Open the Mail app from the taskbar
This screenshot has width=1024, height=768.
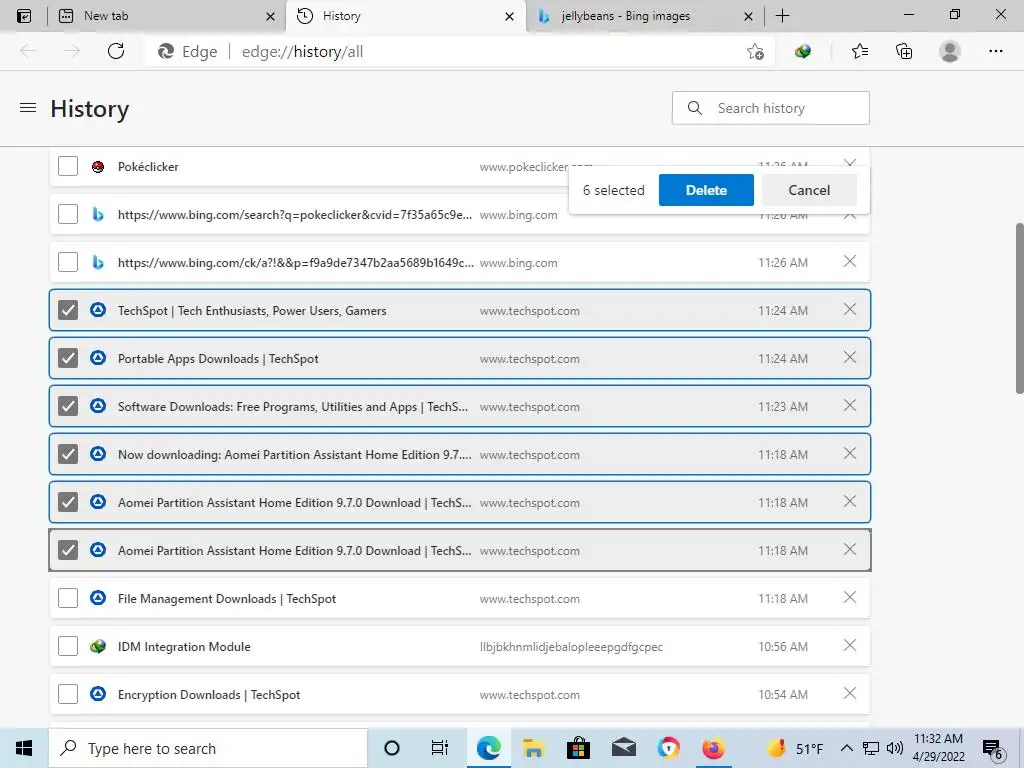pyautogui.click(x=624, y=748)
